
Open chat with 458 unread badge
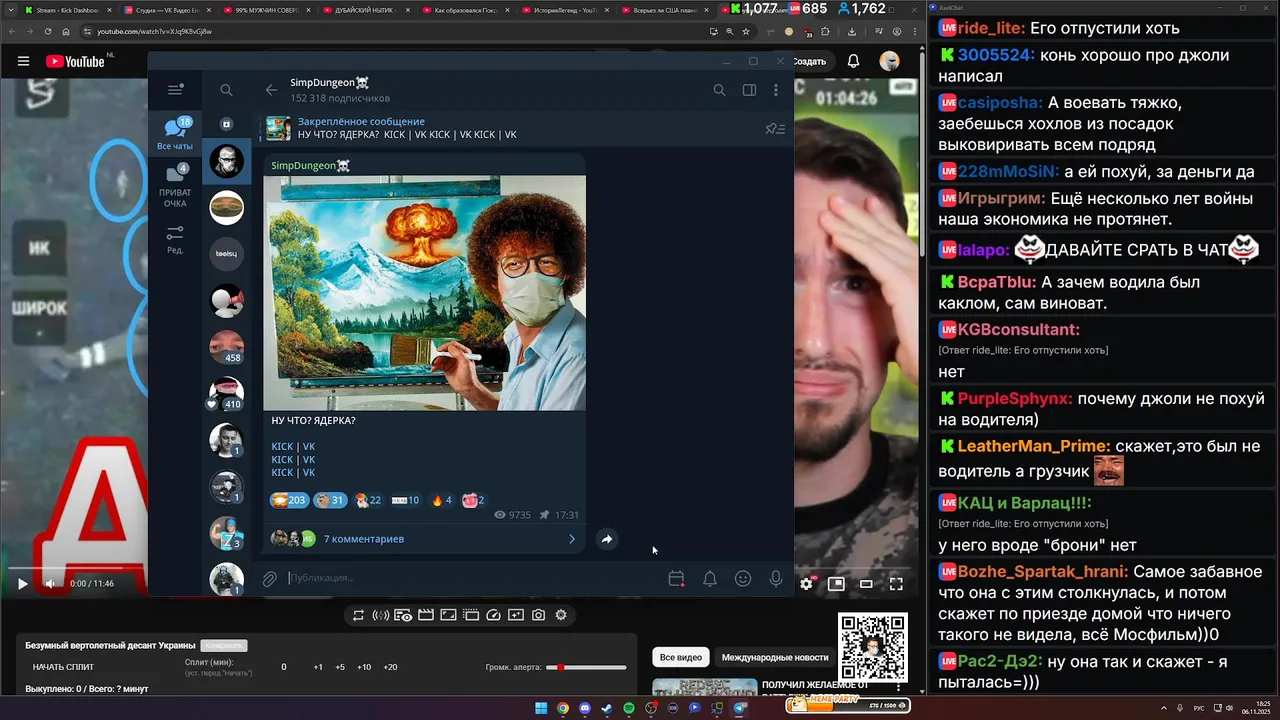coord(227,346)
